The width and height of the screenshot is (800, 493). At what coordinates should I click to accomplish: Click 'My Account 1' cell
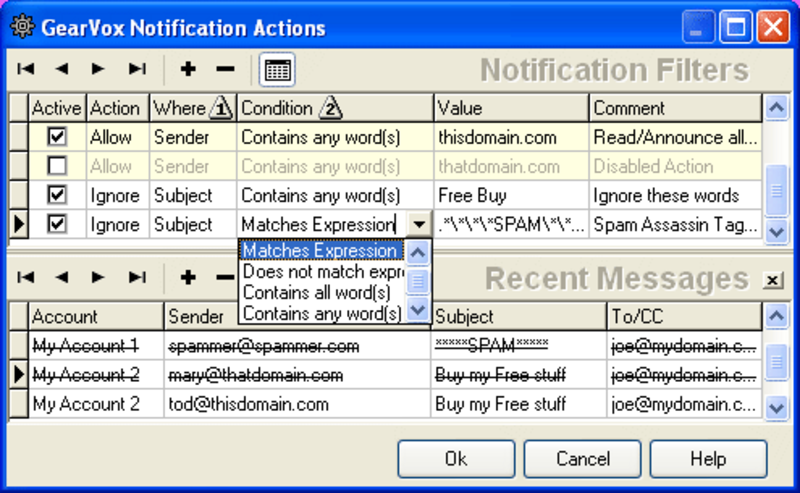tap(96, 346)
